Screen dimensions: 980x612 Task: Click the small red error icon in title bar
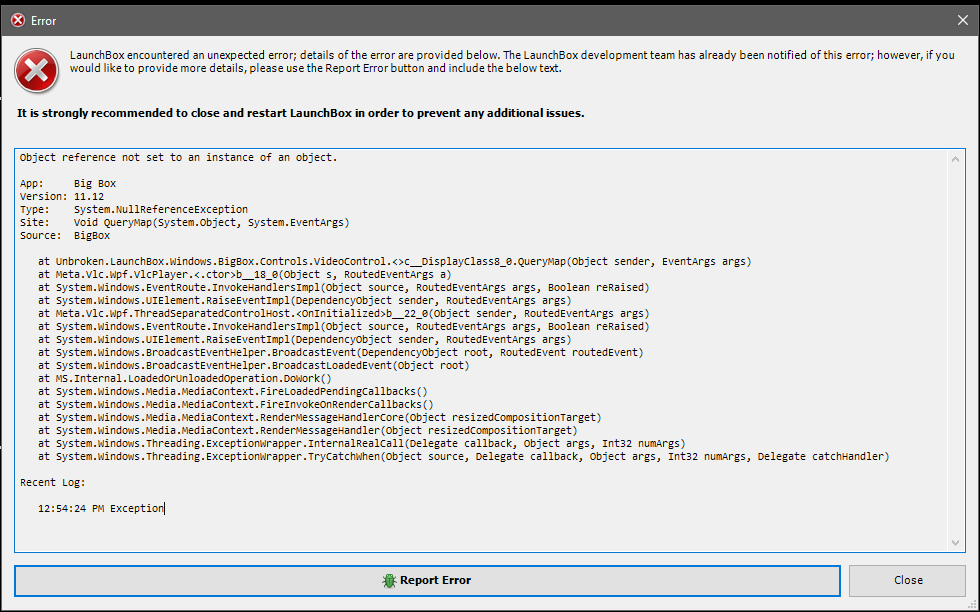18,21
